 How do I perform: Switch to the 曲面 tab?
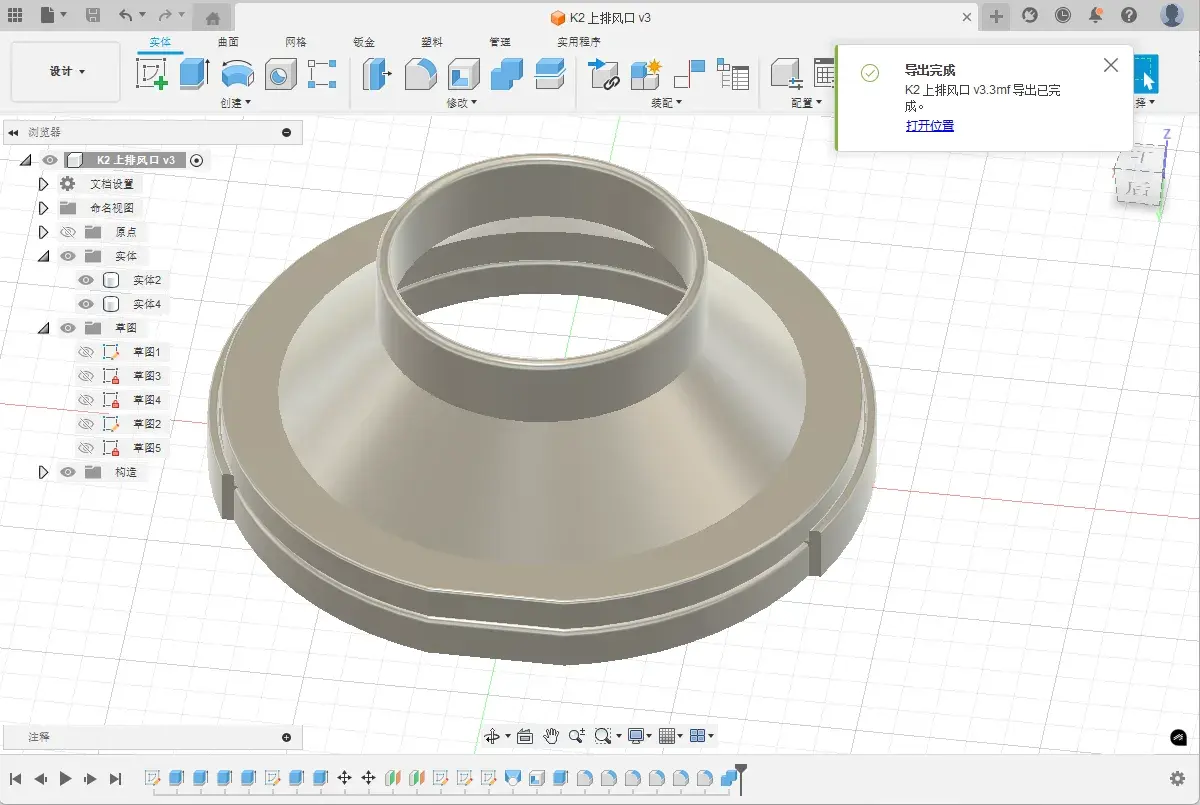point(228,42)
